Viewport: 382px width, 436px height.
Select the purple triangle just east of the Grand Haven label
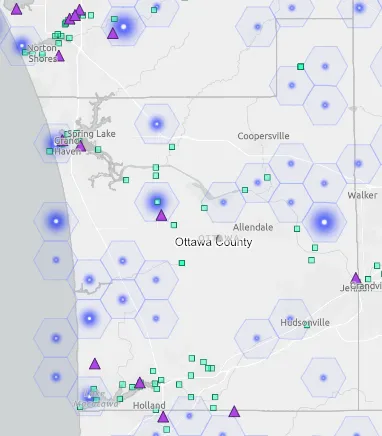(x=81, y=146)
